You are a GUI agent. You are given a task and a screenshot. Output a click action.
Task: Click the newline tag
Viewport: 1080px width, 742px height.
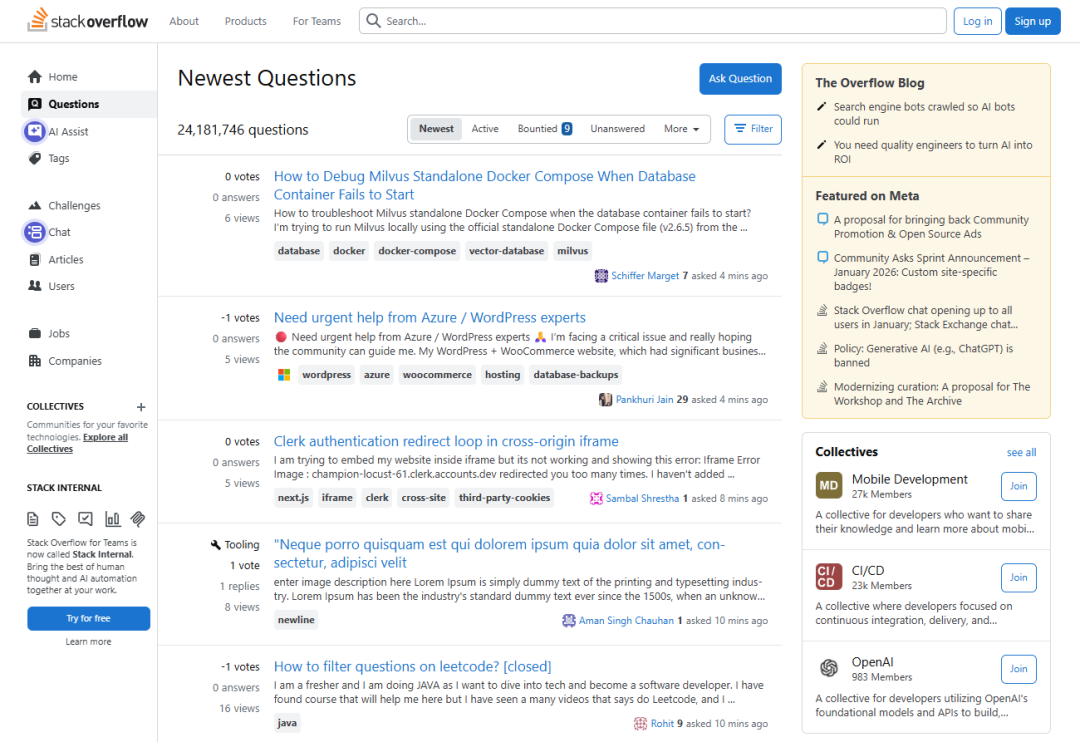[296, 620]
